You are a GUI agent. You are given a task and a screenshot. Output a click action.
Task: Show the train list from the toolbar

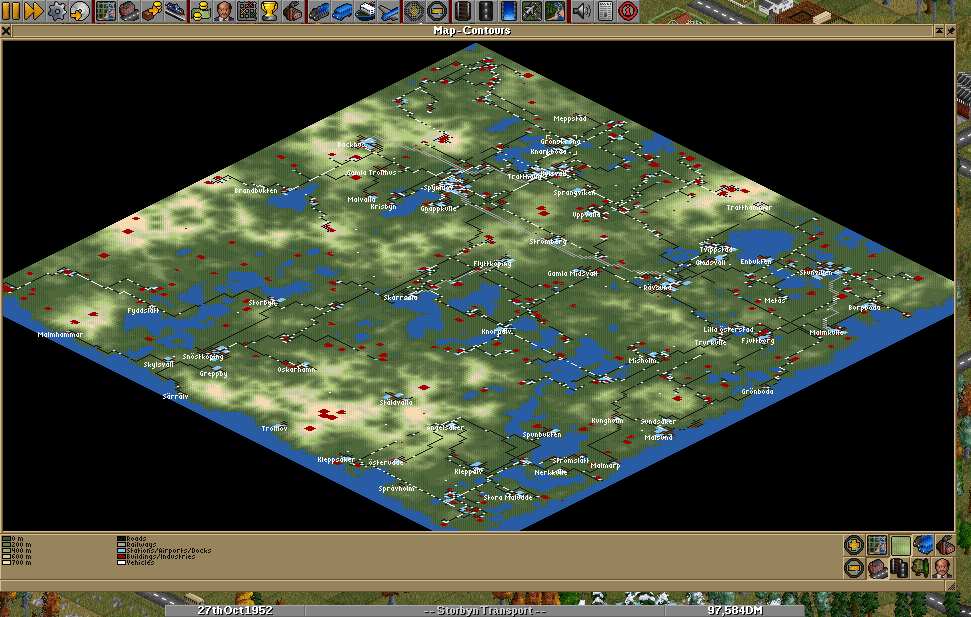point(319,11)
